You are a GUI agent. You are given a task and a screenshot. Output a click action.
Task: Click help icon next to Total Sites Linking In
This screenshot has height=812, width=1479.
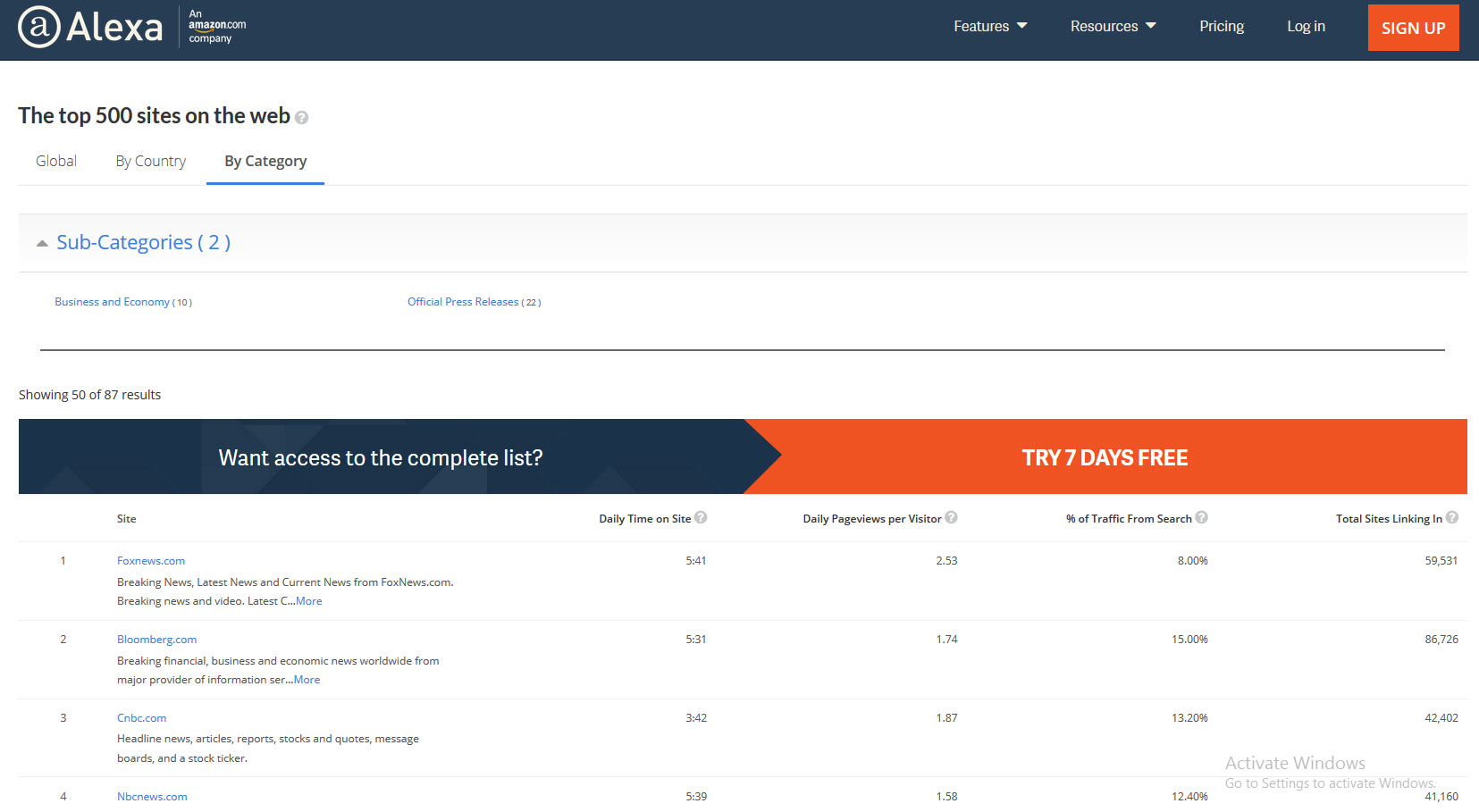tap(1451, 517)
